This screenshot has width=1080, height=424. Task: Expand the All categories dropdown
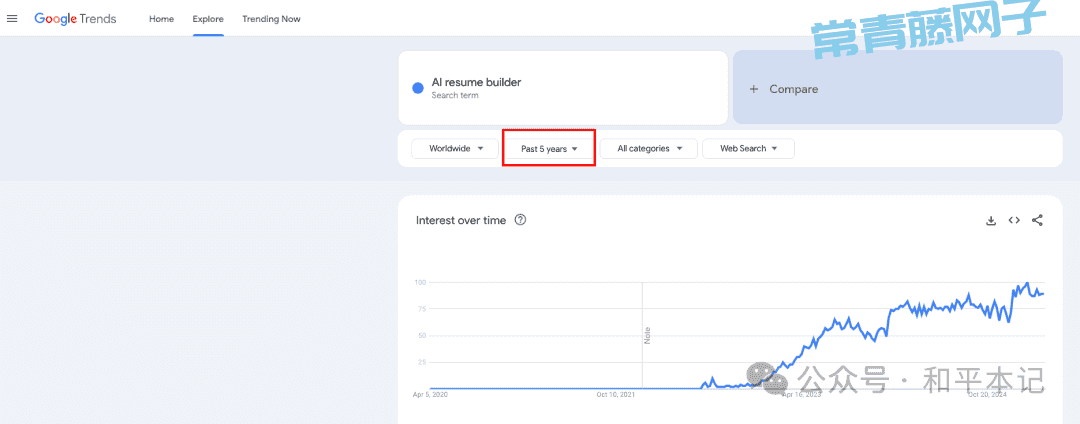click(x=649, y=149)
